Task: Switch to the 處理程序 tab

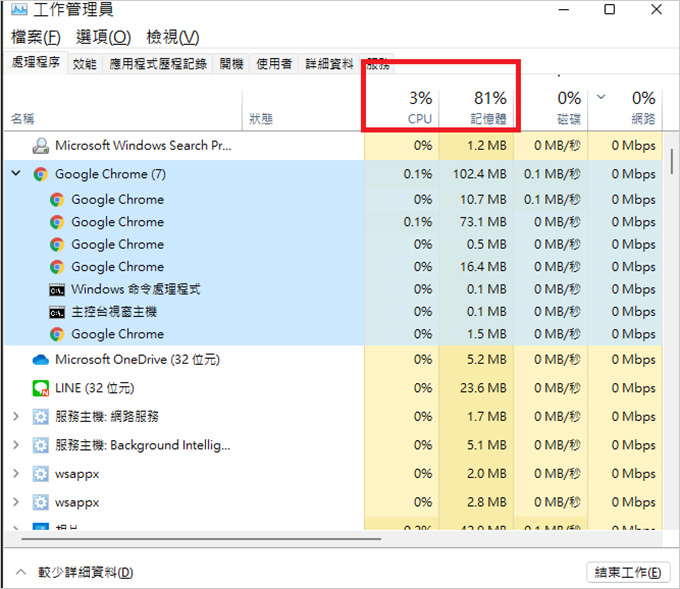Action: pyautogui.click(x=36, y=62)
